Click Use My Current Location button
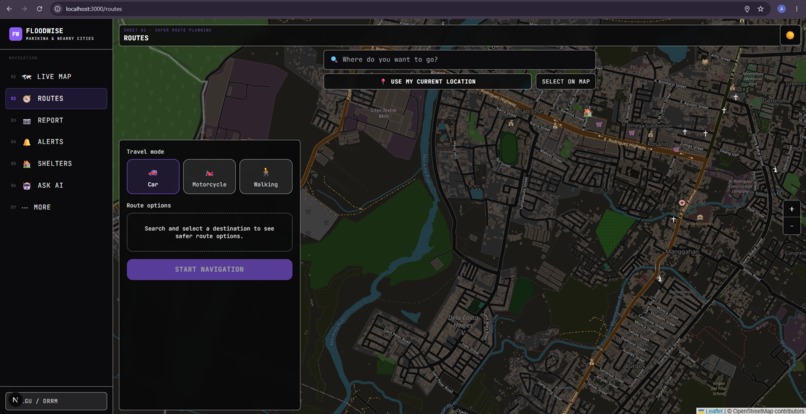The height and width of the screenshot is (414, 806). pyautogui.click(x=427, y=81)
